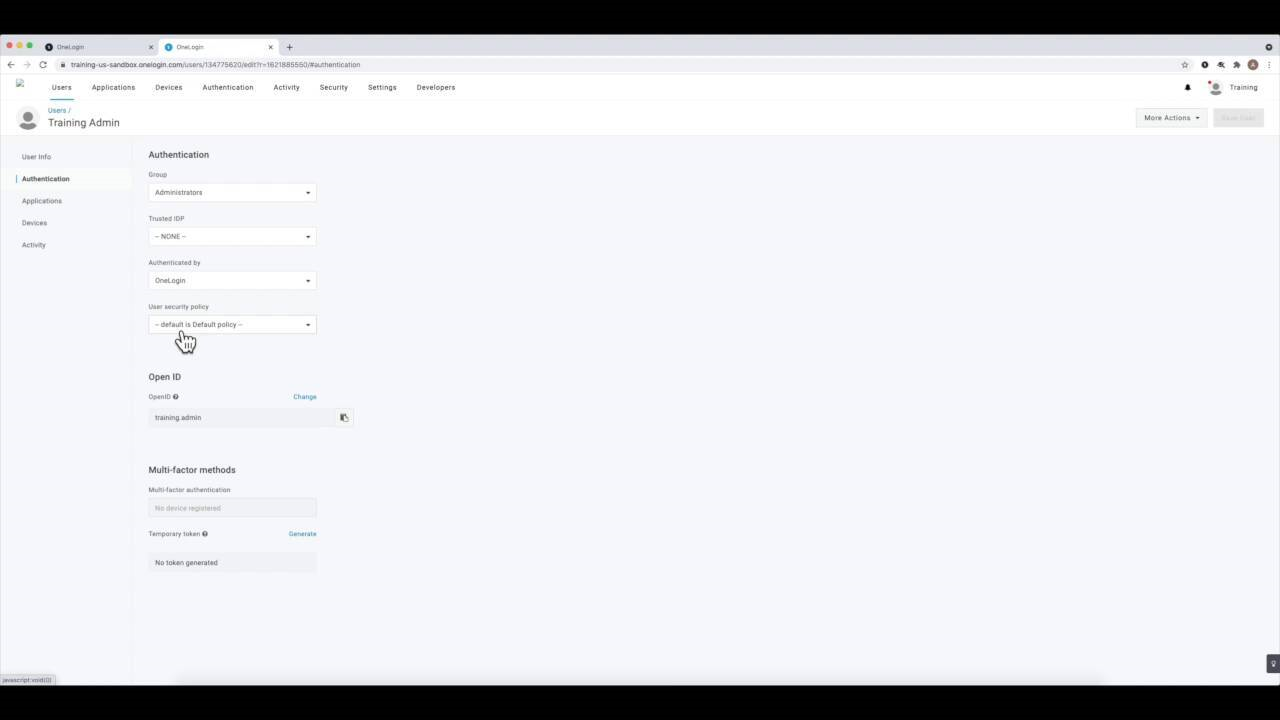Click the Change link for OpenID
The height and width of the screenshot is (720, 1280).
304,396
